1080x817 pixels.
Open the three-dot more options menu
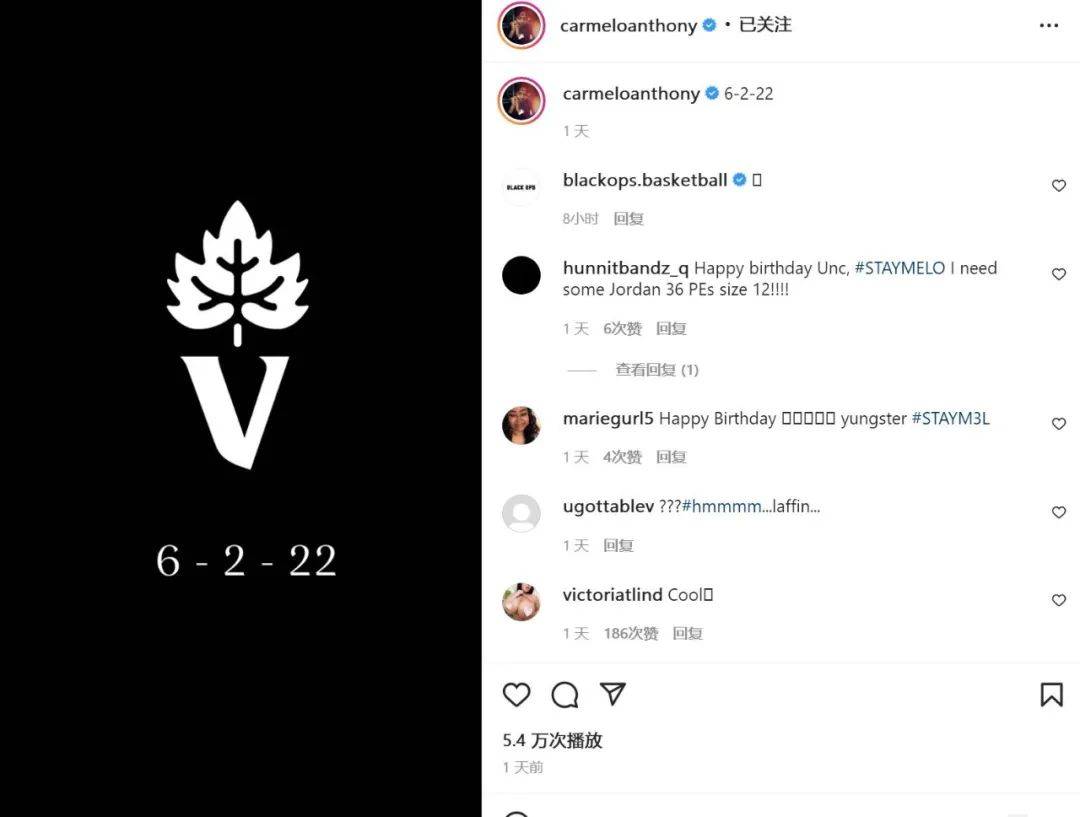1048,25
